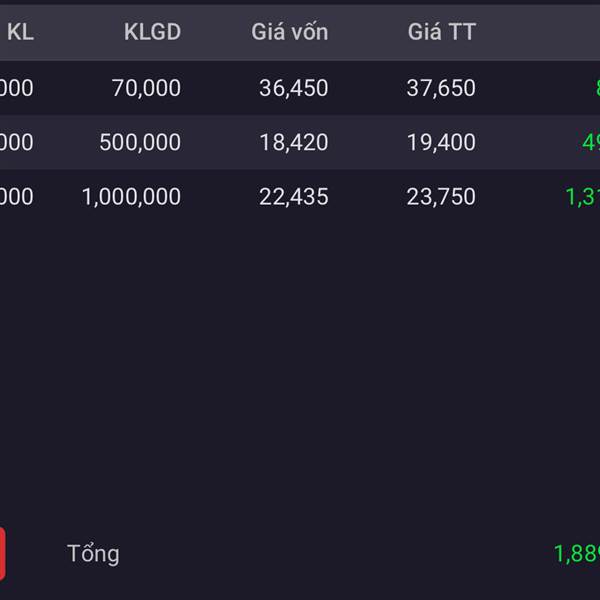Image resolution: width=600 pixels, height=600 pixels.
Task: Select cost price 22,435 cell
Action: pyautogui.click(x=293, y=197)
